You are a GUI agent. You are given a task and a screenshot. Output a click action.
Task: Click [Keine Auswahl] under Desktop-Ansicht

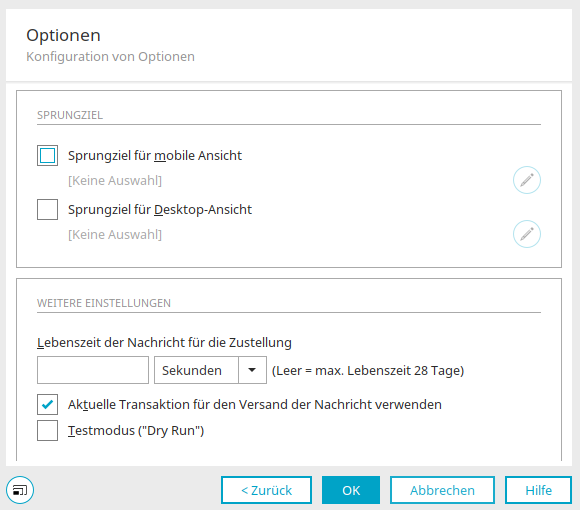115,234
